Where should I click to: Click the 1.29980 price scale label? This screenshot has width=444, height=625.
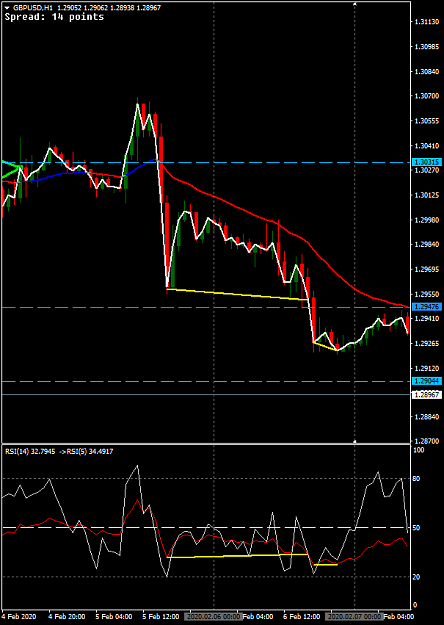pyautogui.click(x=426, y=220)
